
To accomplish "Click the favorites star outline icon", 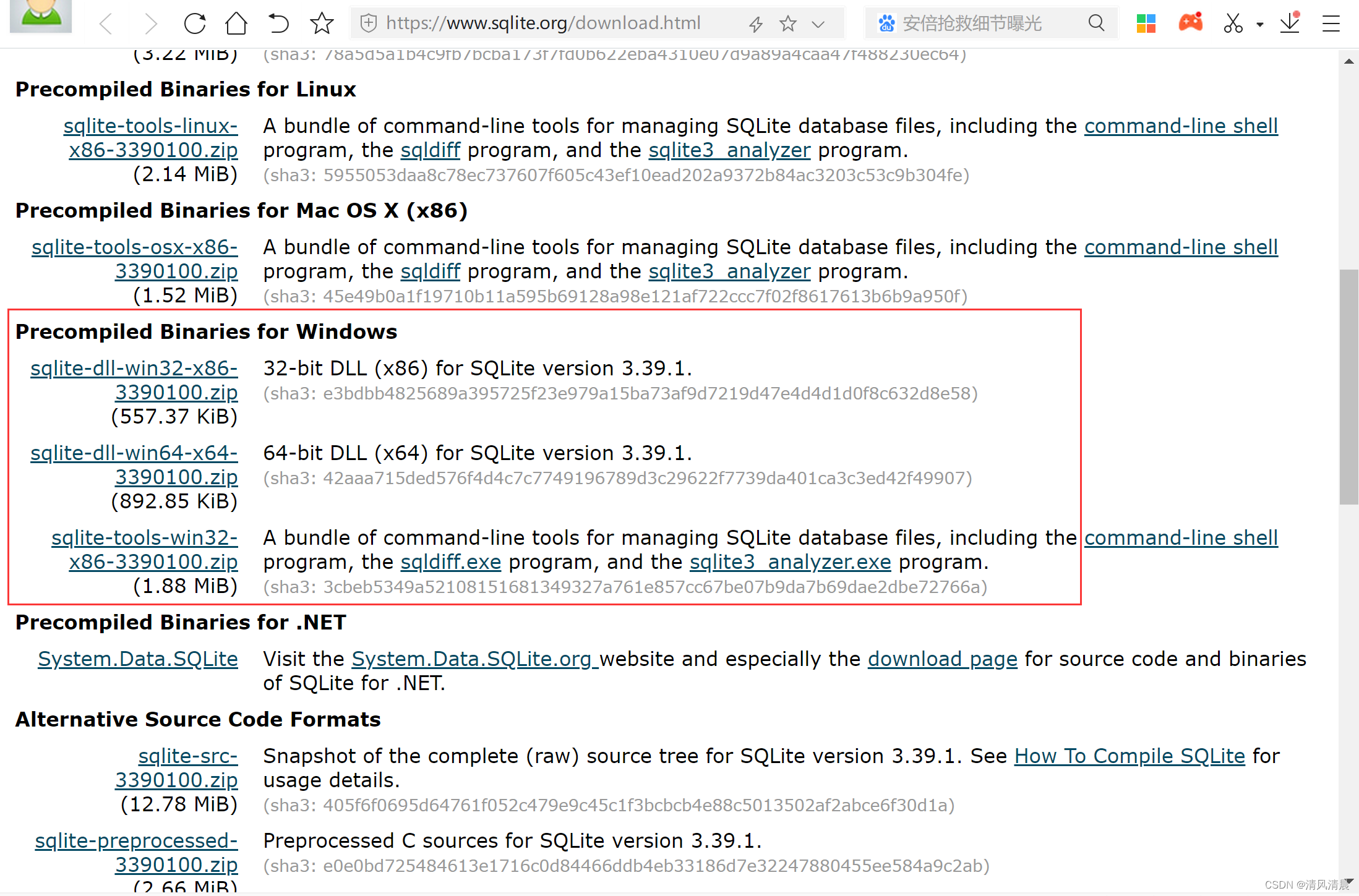I will click(x=322, y=24).
